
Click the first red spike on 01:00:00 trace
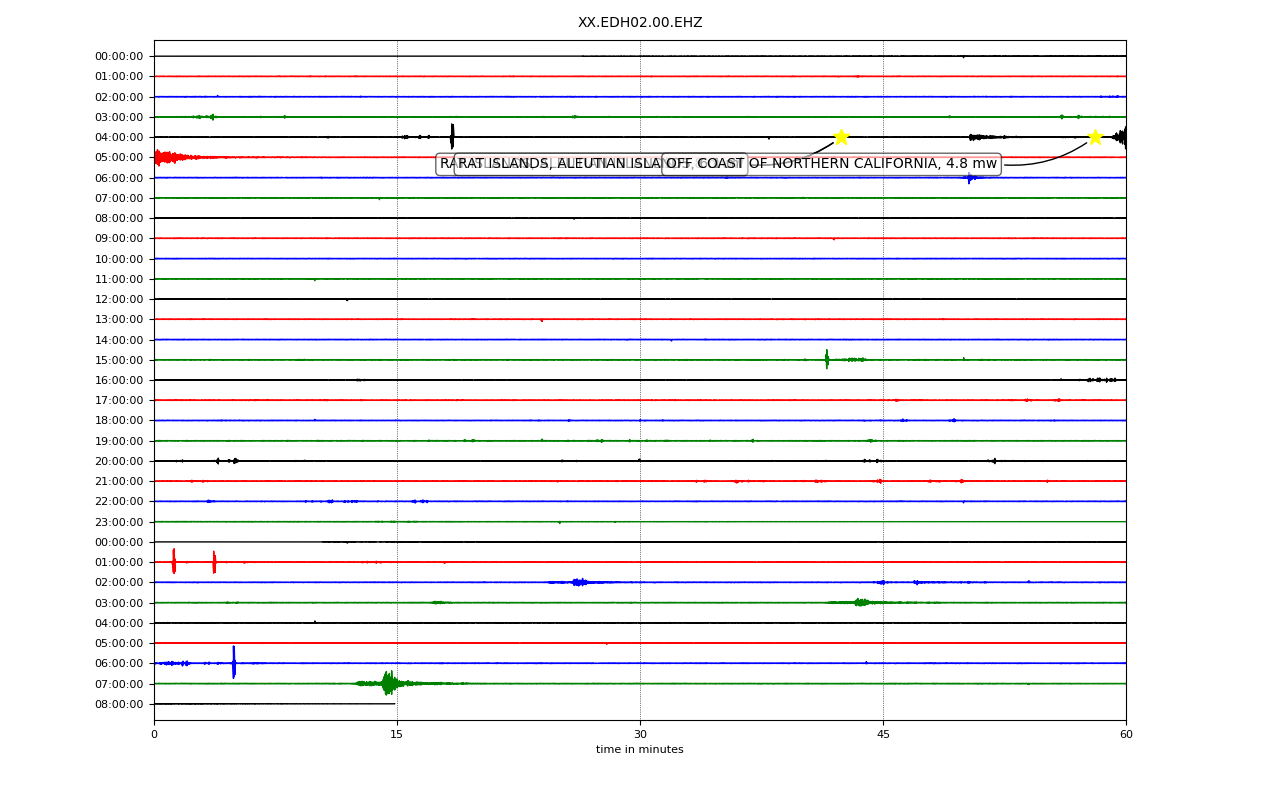click(173, 561)
